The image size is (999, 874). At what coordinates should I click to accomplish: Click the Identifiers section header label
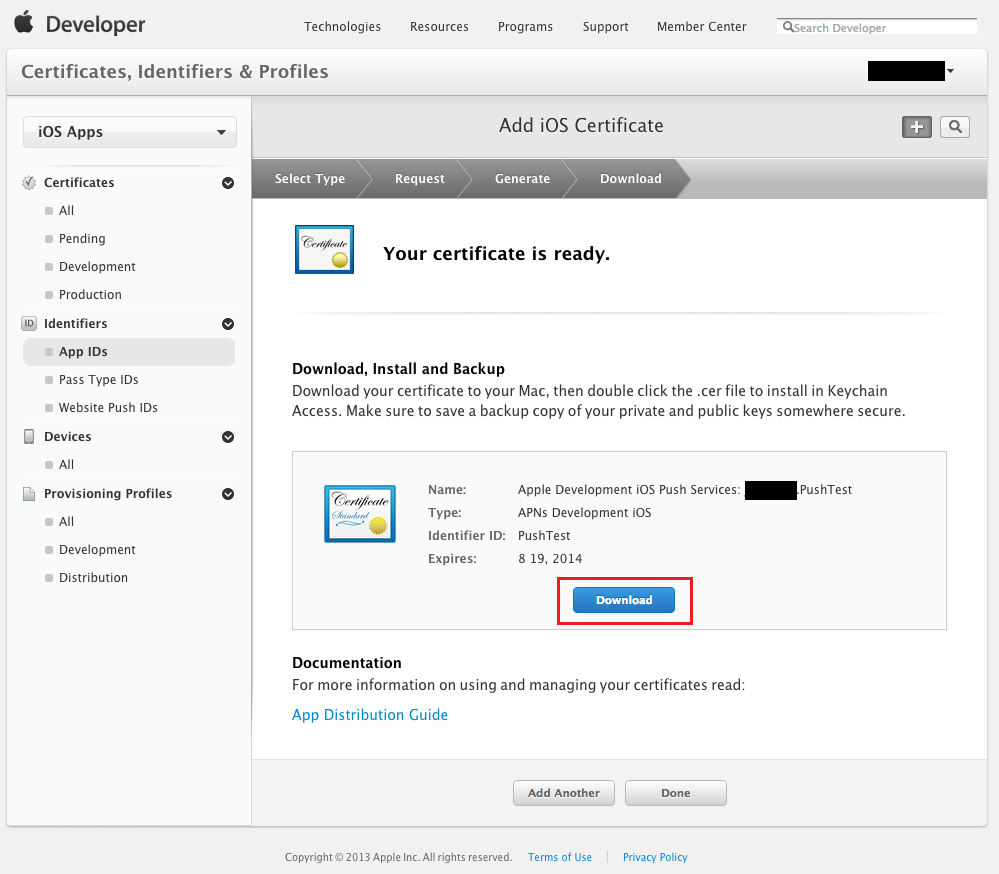click(x=75, y=324)
